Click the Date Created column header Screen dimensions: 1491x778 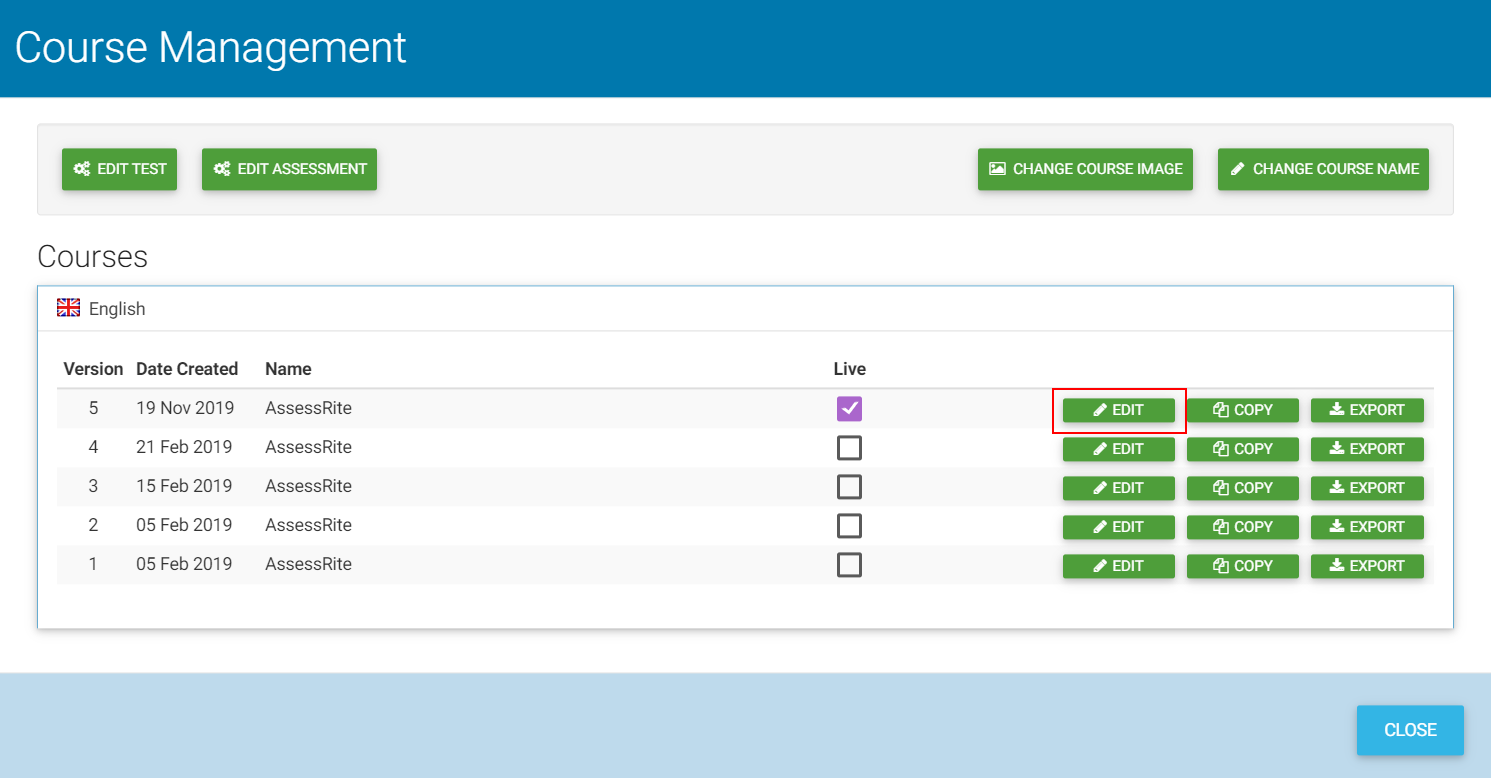pyautogui.click(x=187, y=369)
